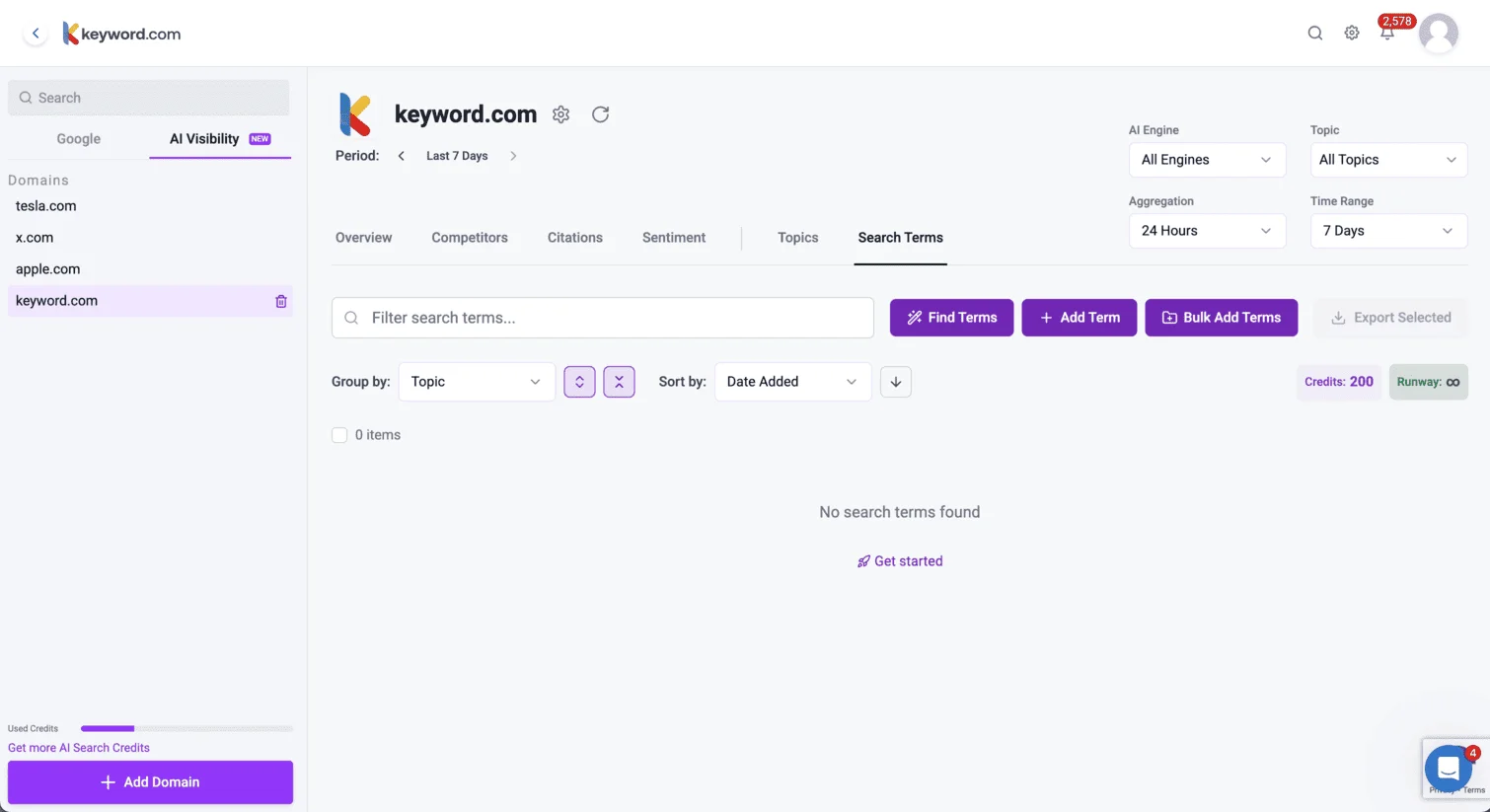Click the Used Credits progress bar

tap(186, 728)
